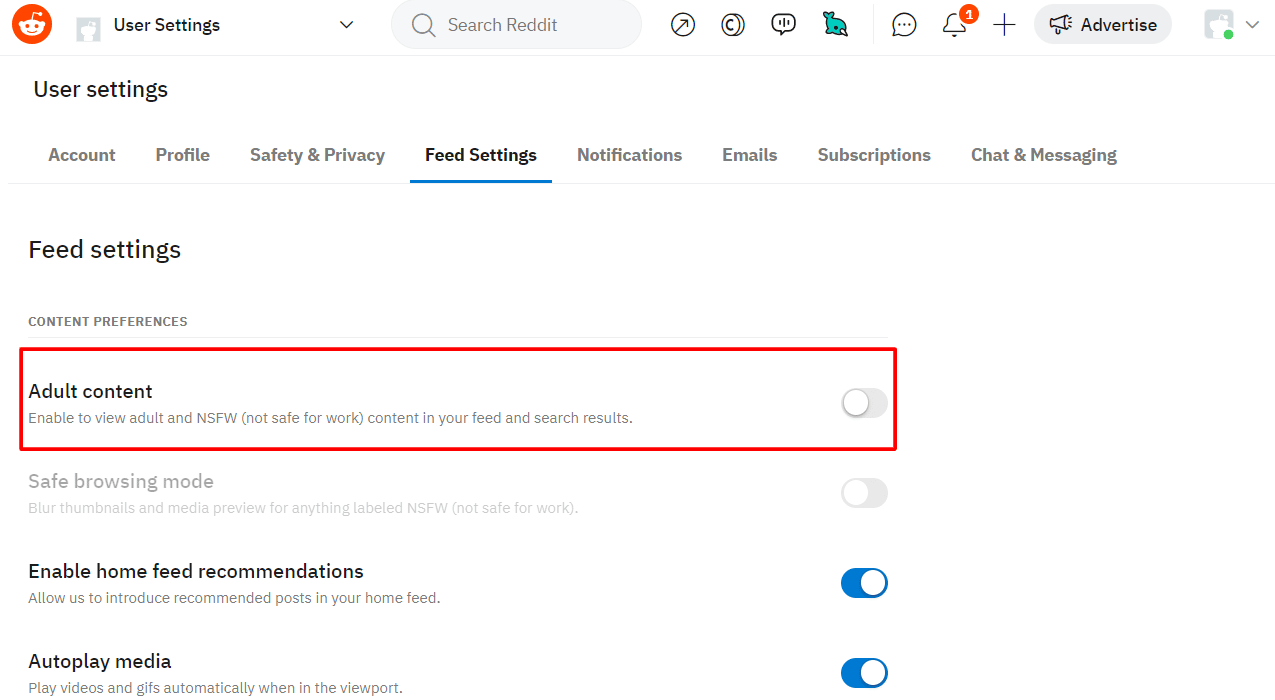Click Enable home feed recommendations label
The height and width of the screenshot is (700, 1275).
pyautogui.click(x=196, y=571)
